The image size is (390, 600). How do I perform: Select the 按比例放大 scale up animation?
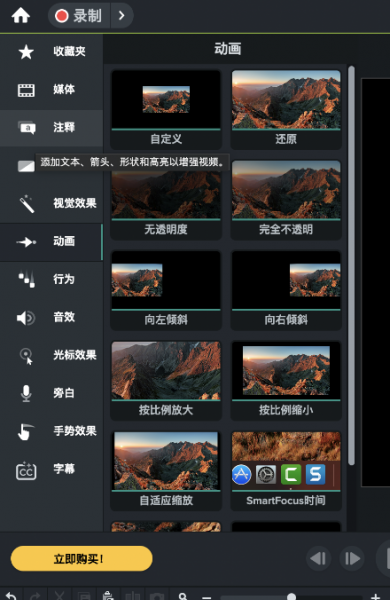166,380
